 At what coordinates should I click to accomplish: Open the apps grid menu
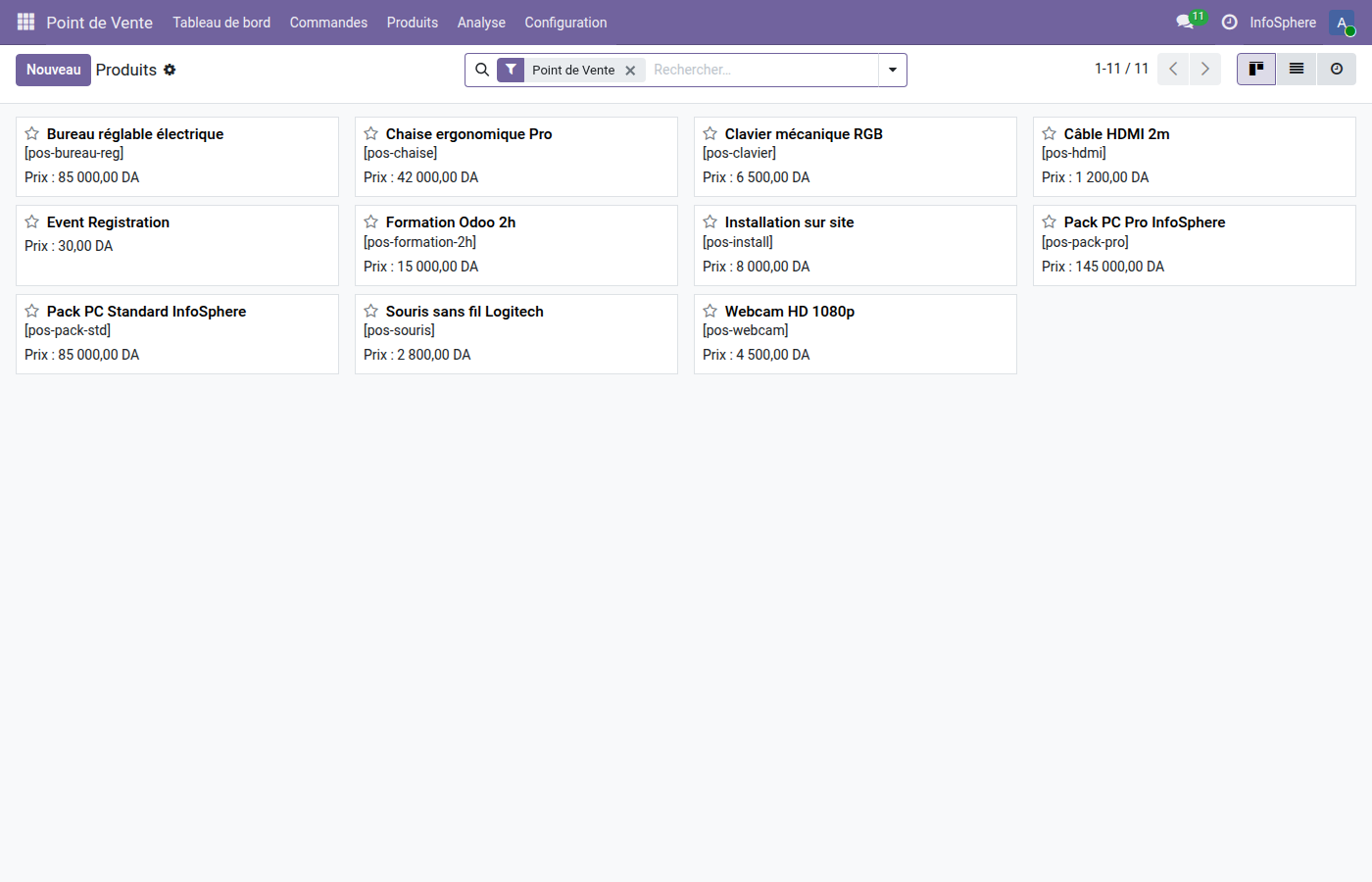coord(24,22)
